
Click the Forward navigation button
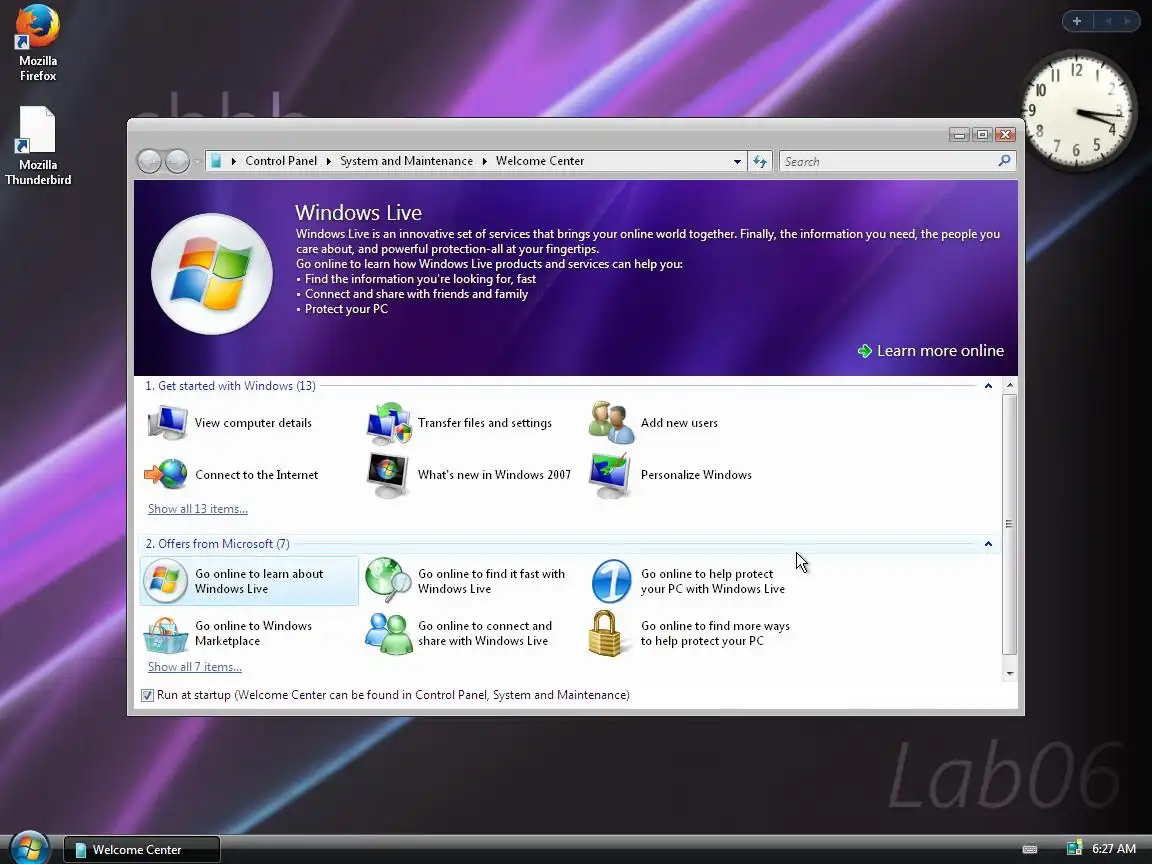(x=177, y=161)
